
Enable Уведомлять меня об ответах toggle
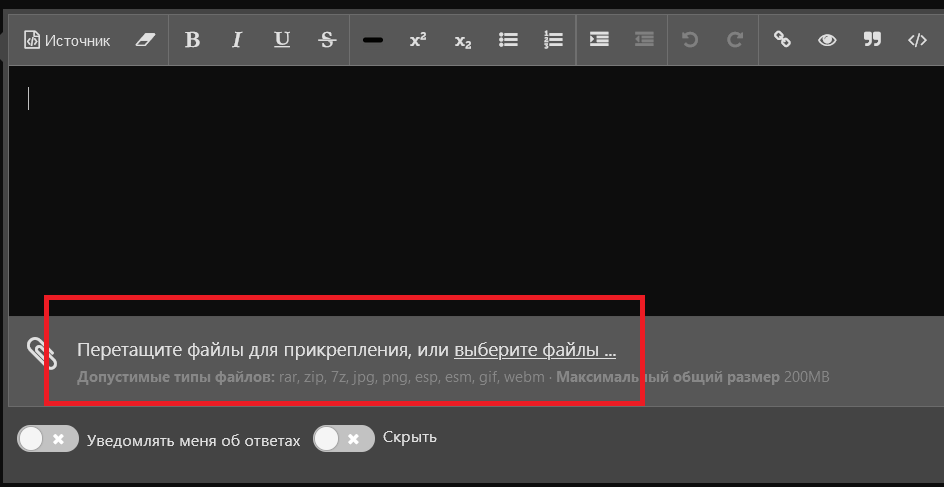point(48,439)
